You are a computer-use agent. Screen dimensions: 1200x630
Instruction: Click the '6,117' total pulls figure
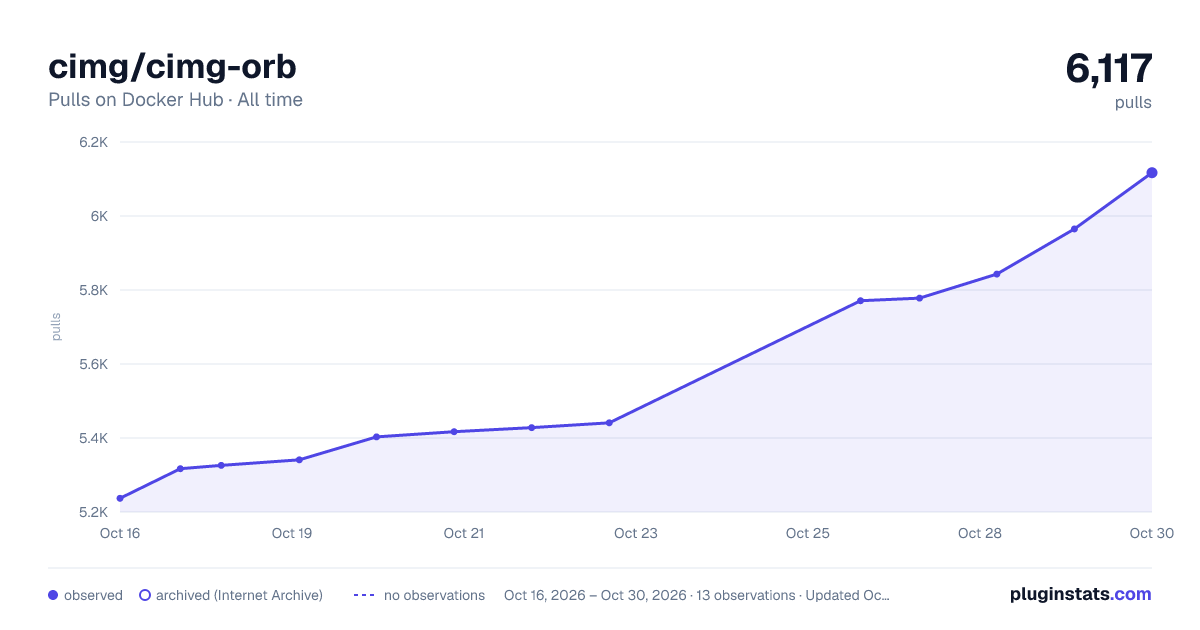point(1109,68)
